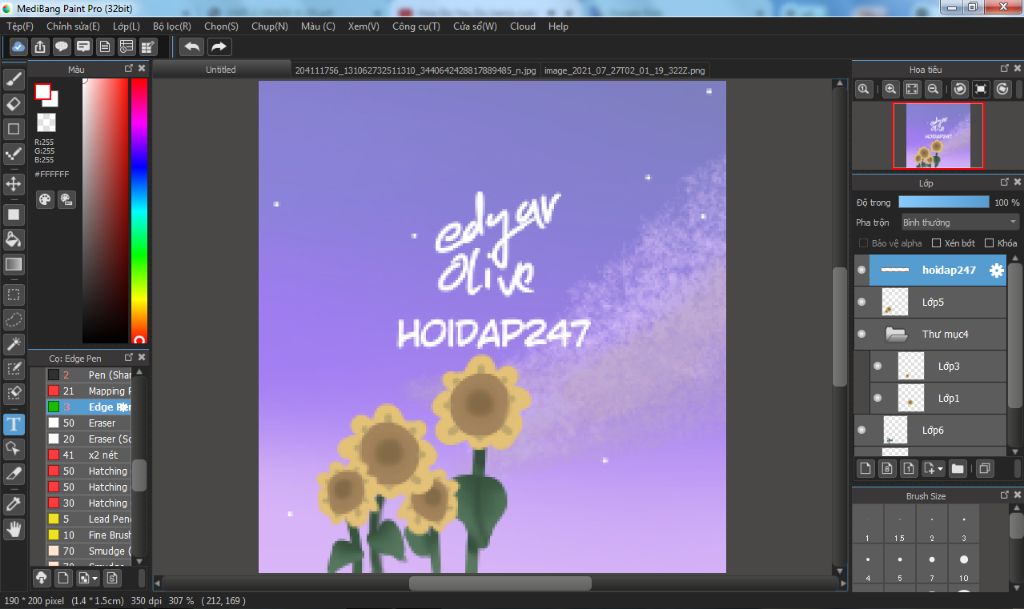The height and width of the screenshot is (609, 1024).
Task: Select Mapping Pen brush entry
Action: tap(89, 391)
